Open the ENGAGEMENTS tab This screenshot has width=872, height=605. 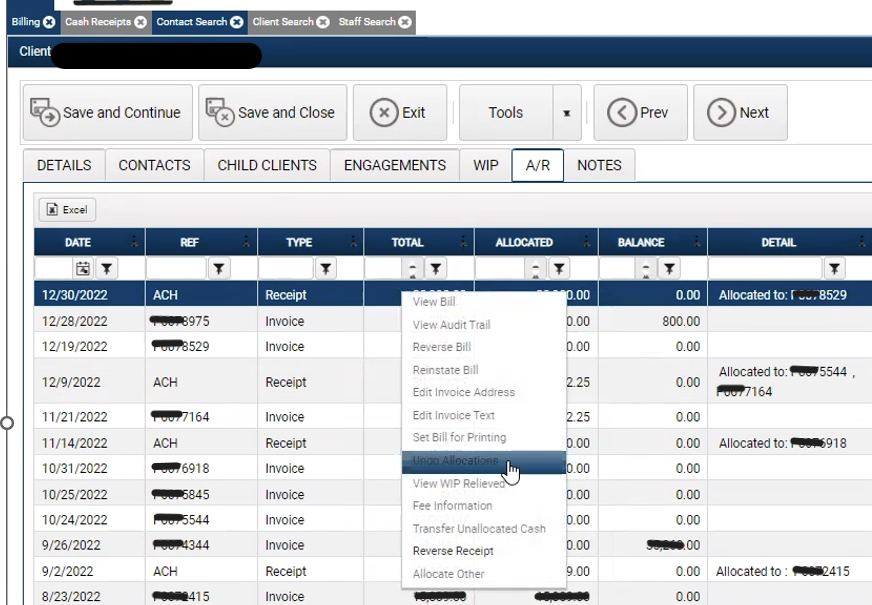click(x=395, y=165)
